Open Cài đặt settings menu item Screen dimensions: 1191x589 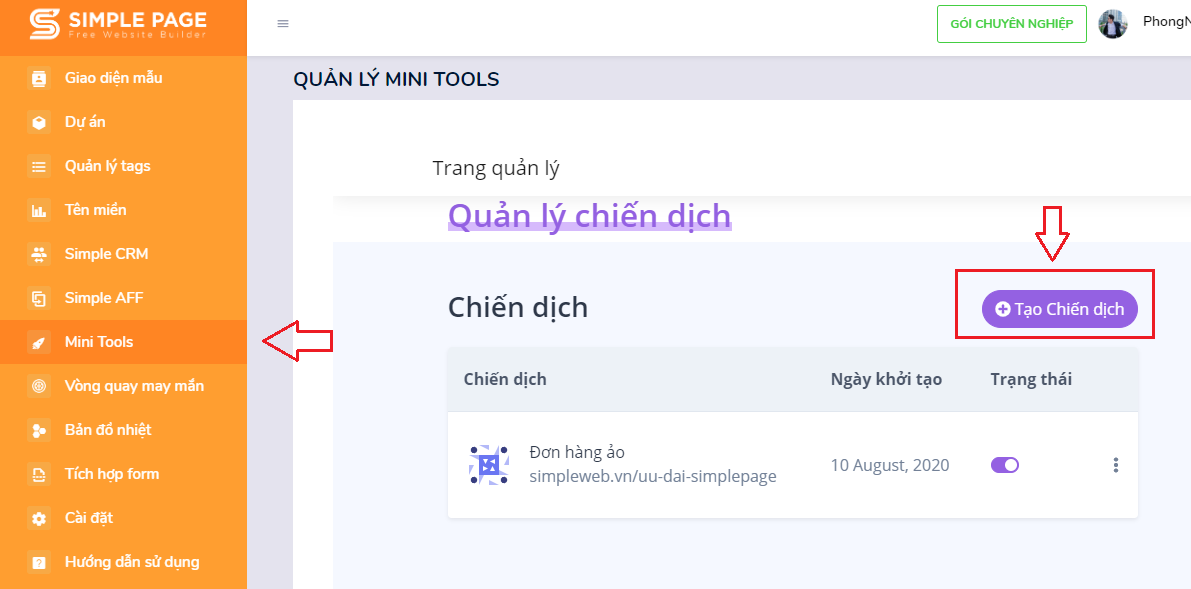[123, 518]
